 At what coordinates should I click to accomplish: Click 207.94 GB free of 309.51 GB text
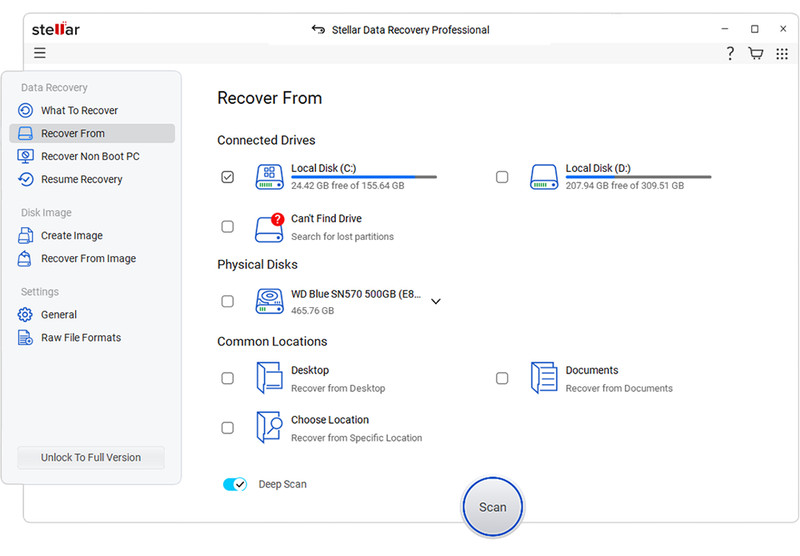(x=624, y=186)
